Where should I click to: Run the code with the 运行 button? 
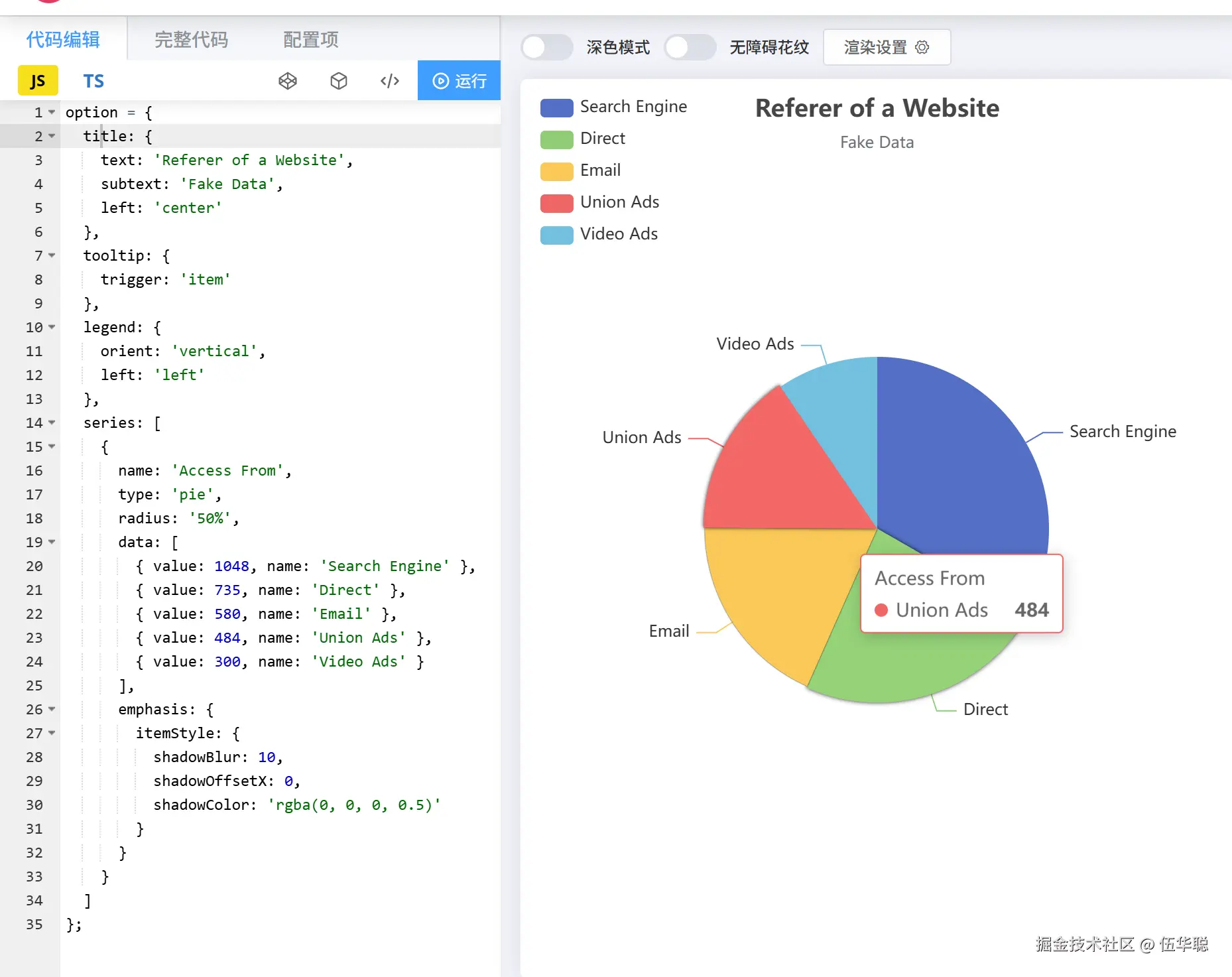pyautogui.click(x=459, y=81)
